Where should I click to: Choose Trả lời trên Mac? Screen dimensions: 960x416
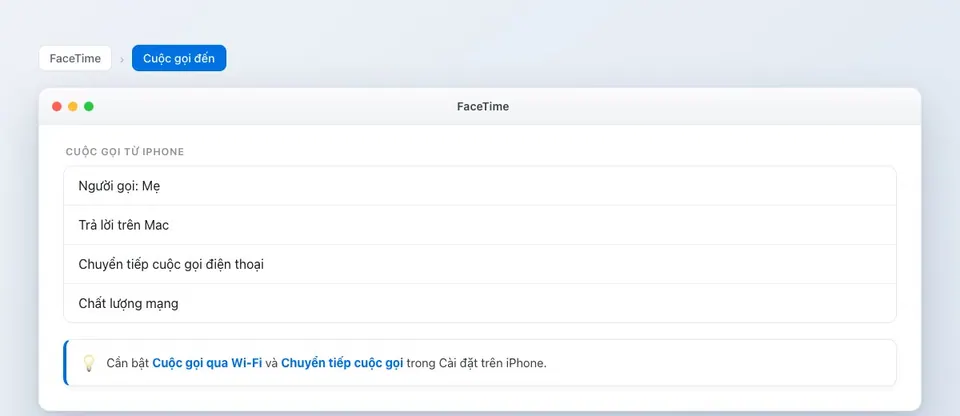pyautogui.click(x=479, y=225)
